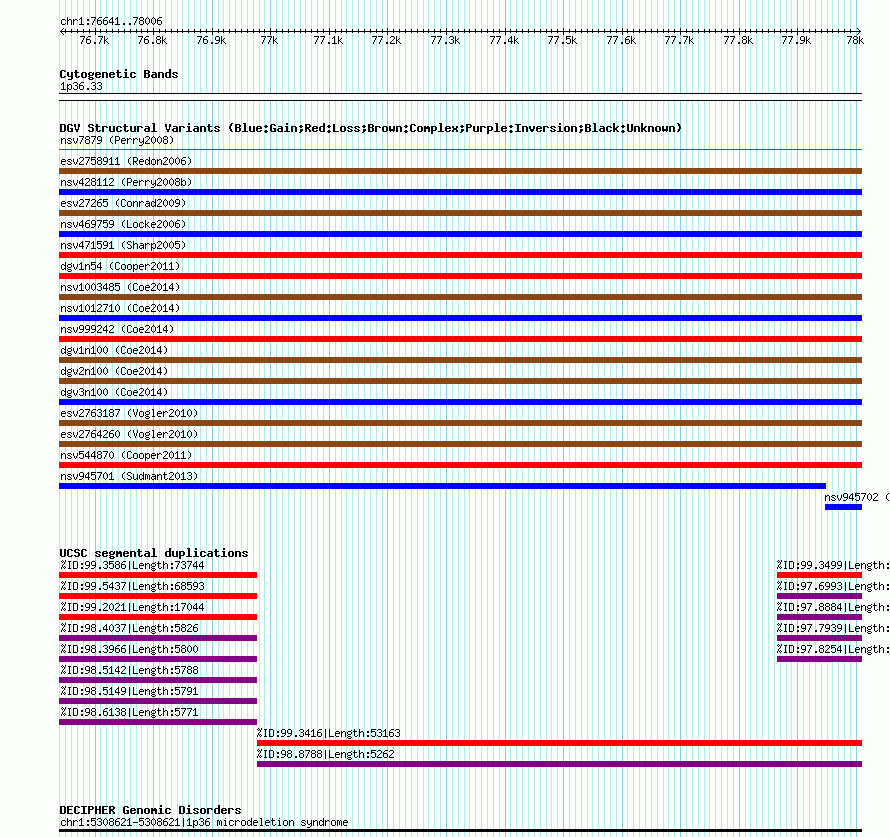The height and width of the screenshot is (837, 890).
Task: Select the 77.3k ruler position
Action: (445, 40)
